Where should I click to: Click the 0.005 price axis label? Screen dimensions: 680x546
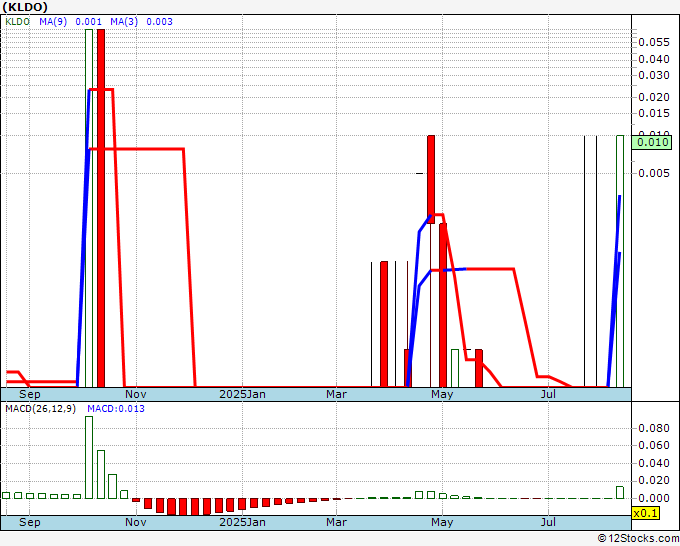(x=654, y=173)
